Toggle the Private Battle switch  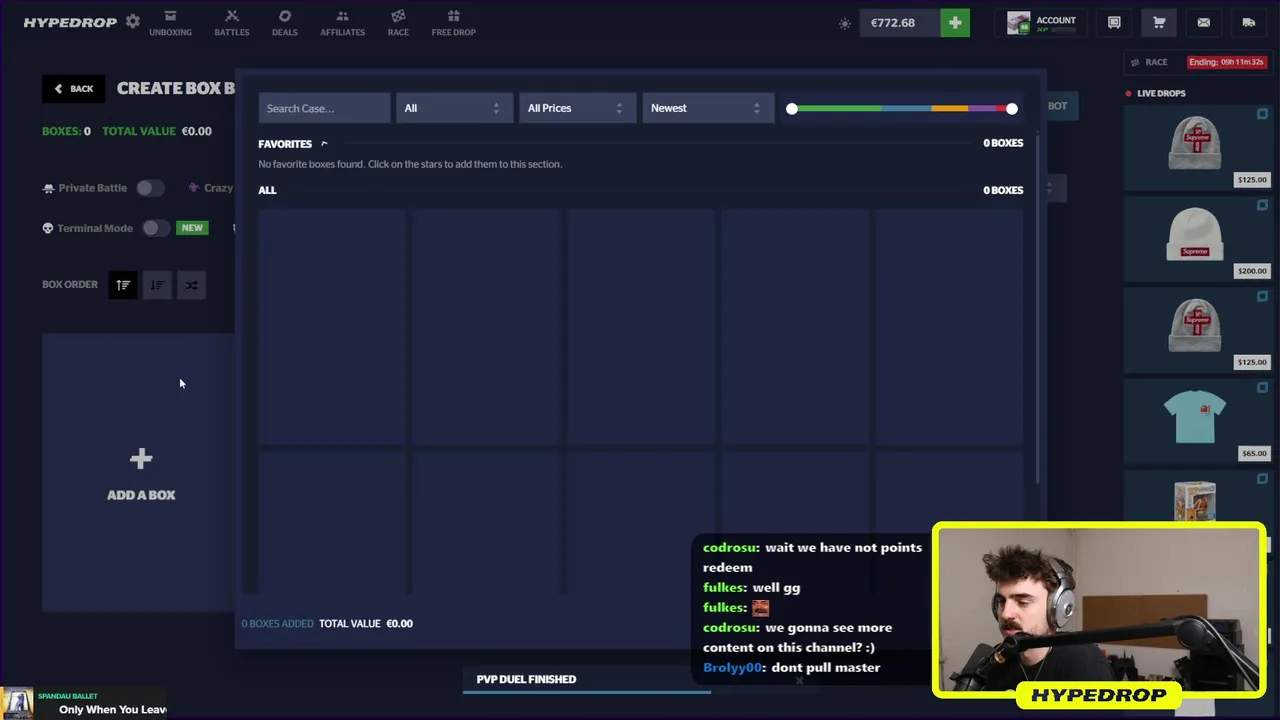(149, 188)
